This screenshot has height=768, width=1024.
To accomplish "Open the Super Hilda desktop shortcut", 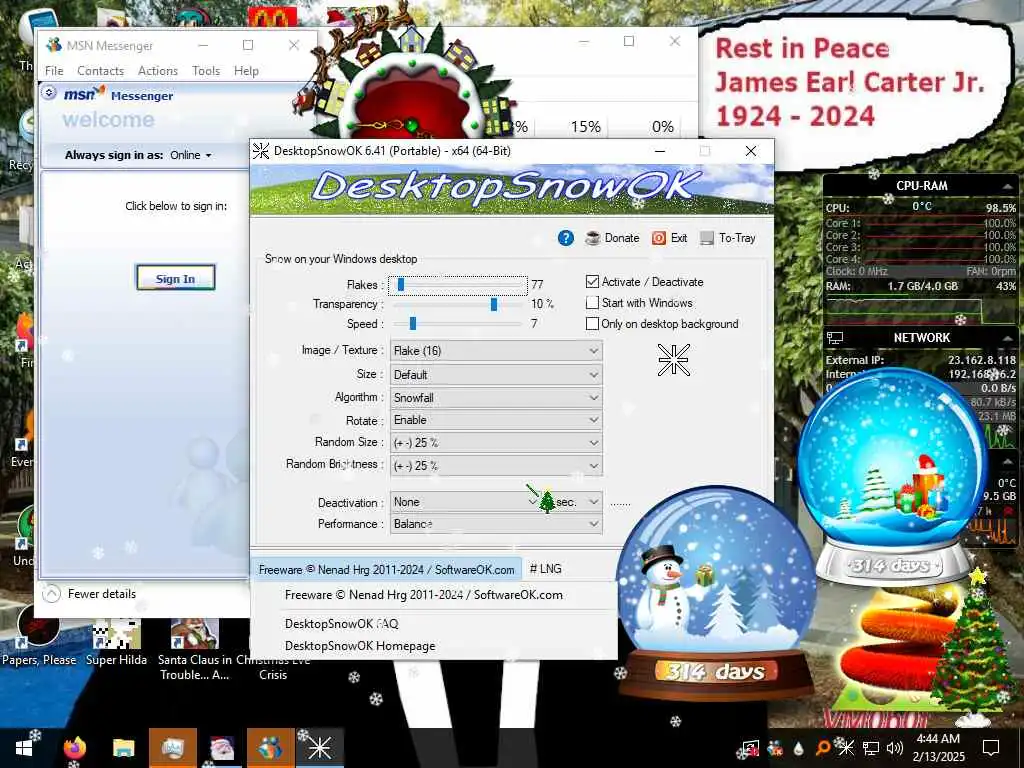I will (x=116, y=643).
